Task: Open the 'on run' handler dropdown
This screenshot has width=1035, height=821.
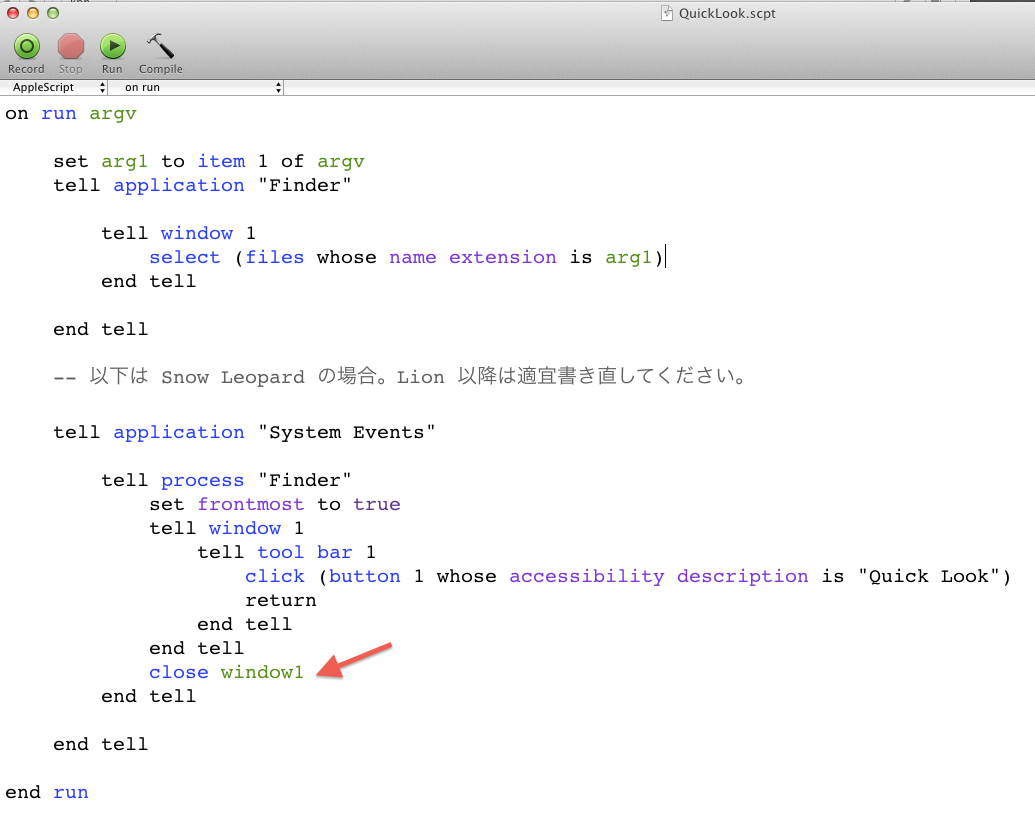Action: tap(196, 88)
